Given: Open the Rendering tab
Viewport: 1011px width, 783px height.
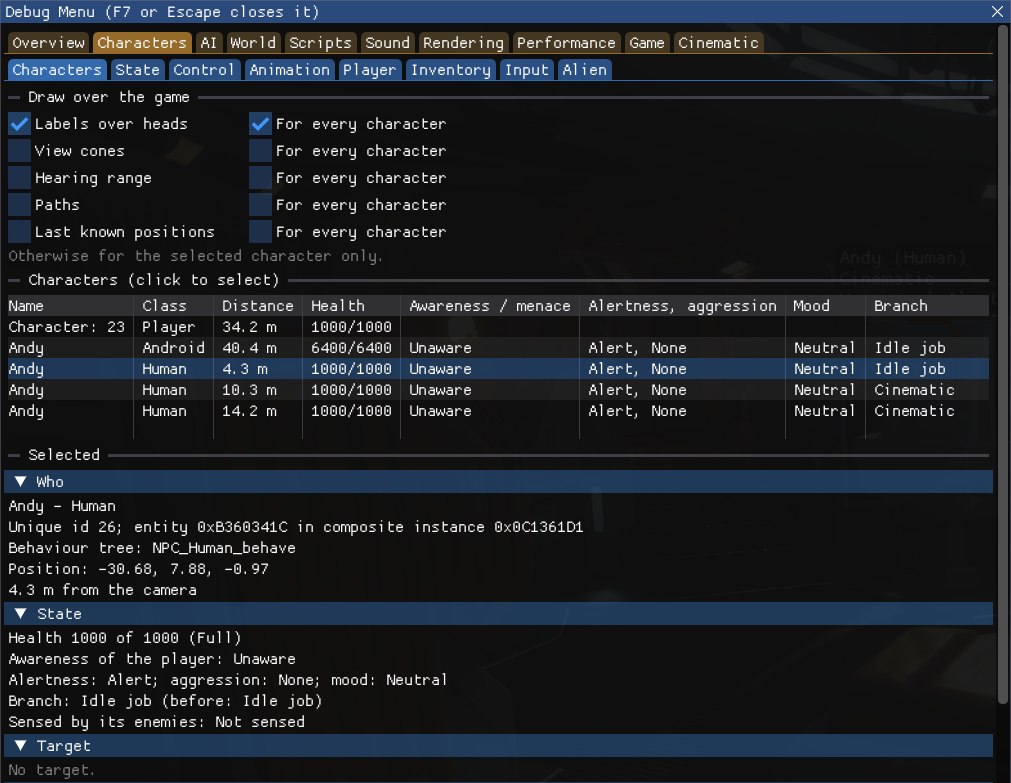Looking at the screenshot, I should 463,43.
